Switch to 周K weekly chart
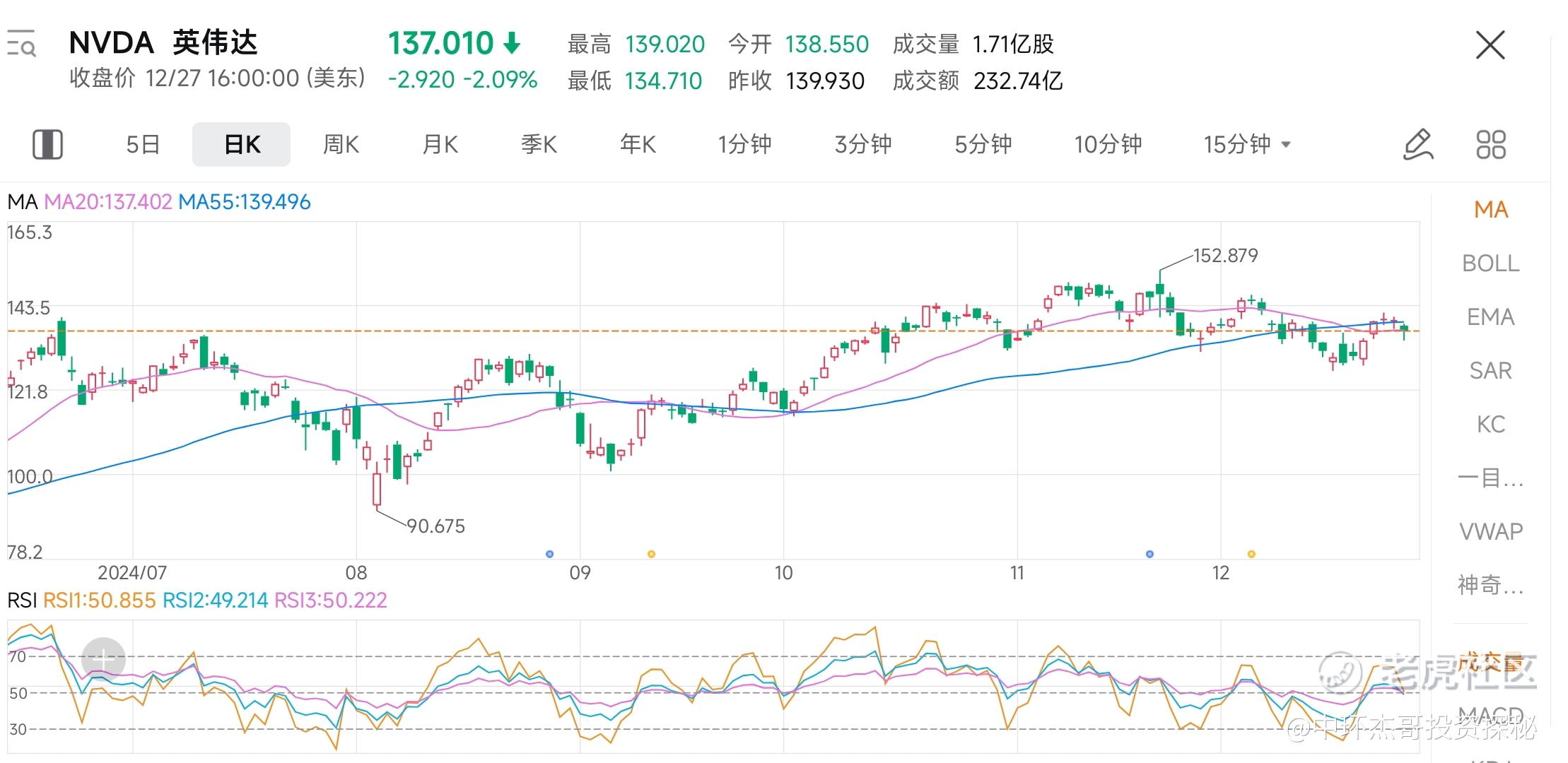Image resolution: width=1568 pixels, height=763 pixels. pyautogui.click(x=341, y=145)
